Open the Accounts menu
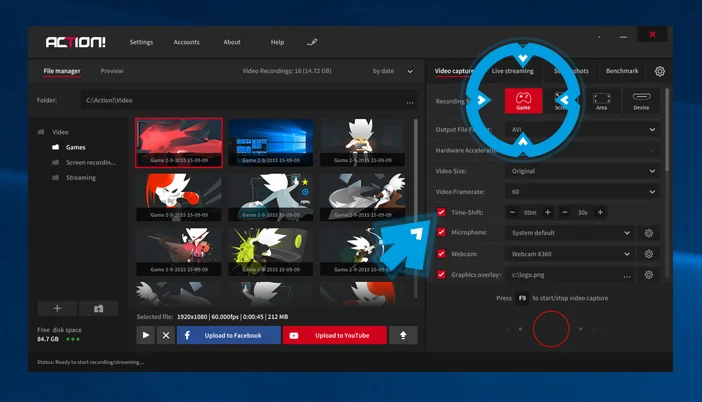 186,42
